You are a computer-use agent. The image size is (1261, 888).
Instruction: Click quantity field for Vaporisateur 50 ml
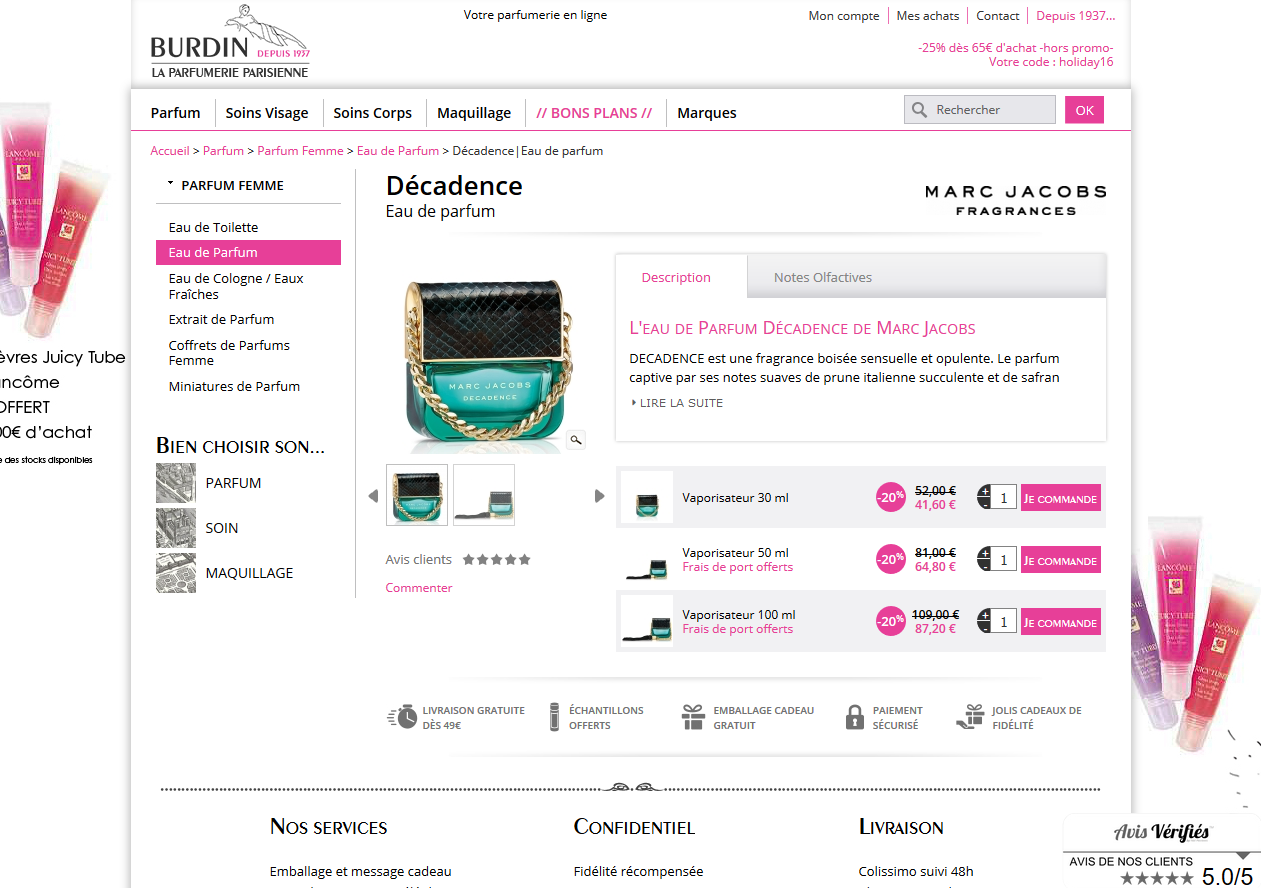point(1004,559)
